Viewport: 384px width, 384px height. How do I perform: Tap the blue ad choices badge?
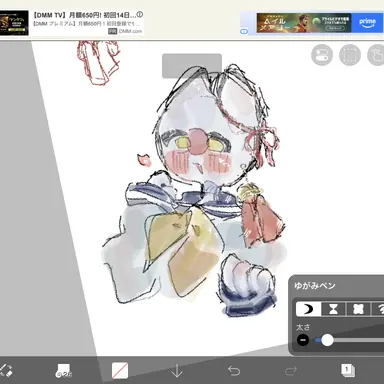pos(244,32)
